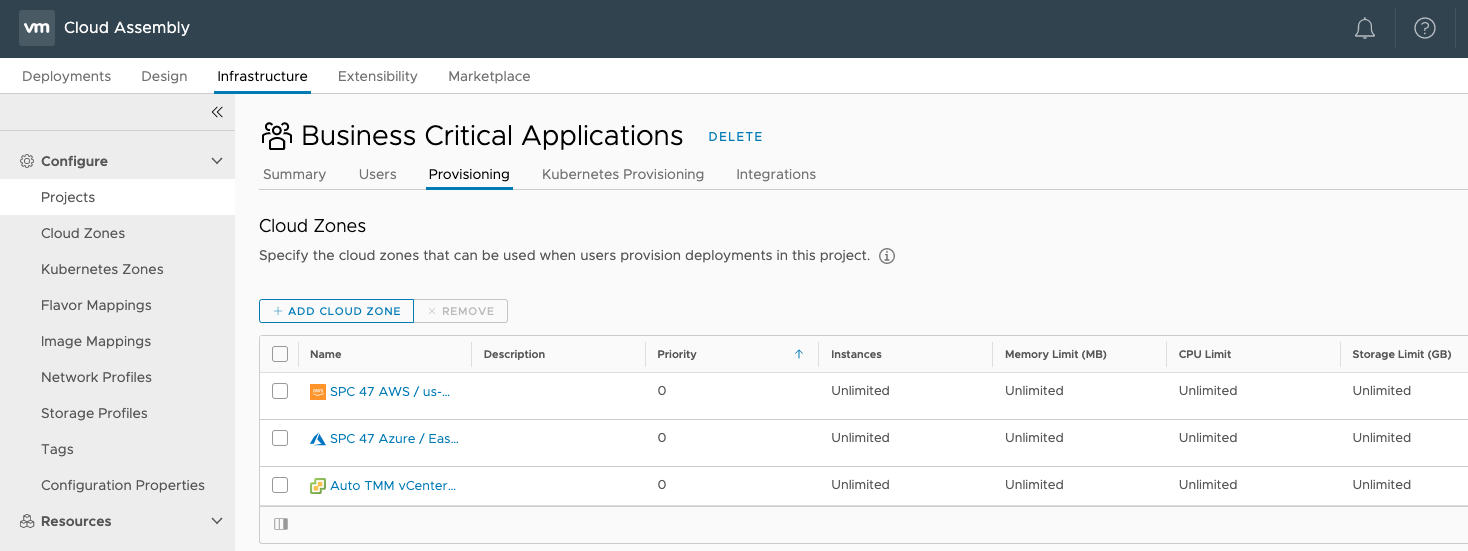Click the Cloud Assembly title text
Screen dimensions: 1468x551
[127, 28]
